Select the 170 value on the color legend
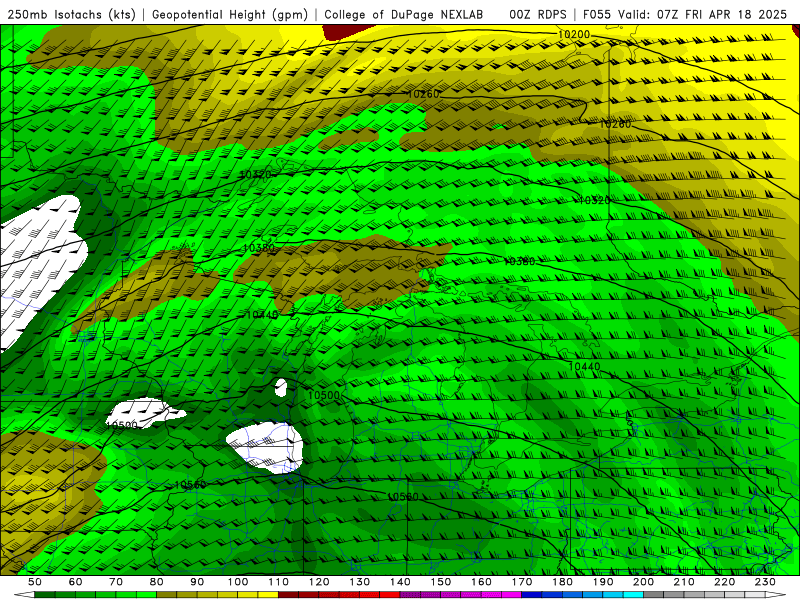This screenshot has height=600, width=800. click(522, 582)
